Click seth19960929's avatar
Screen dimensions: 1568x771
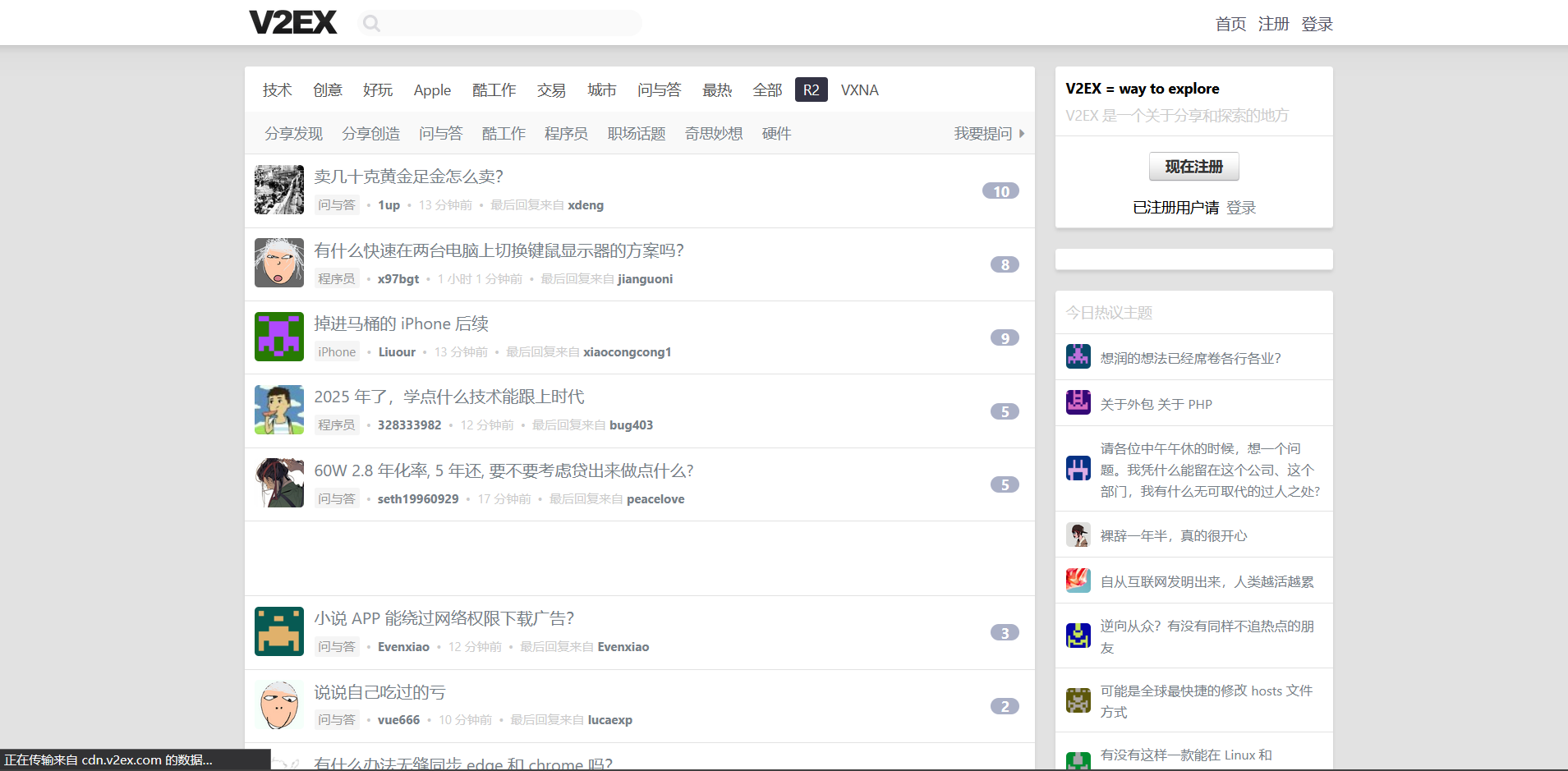point(278,483)
